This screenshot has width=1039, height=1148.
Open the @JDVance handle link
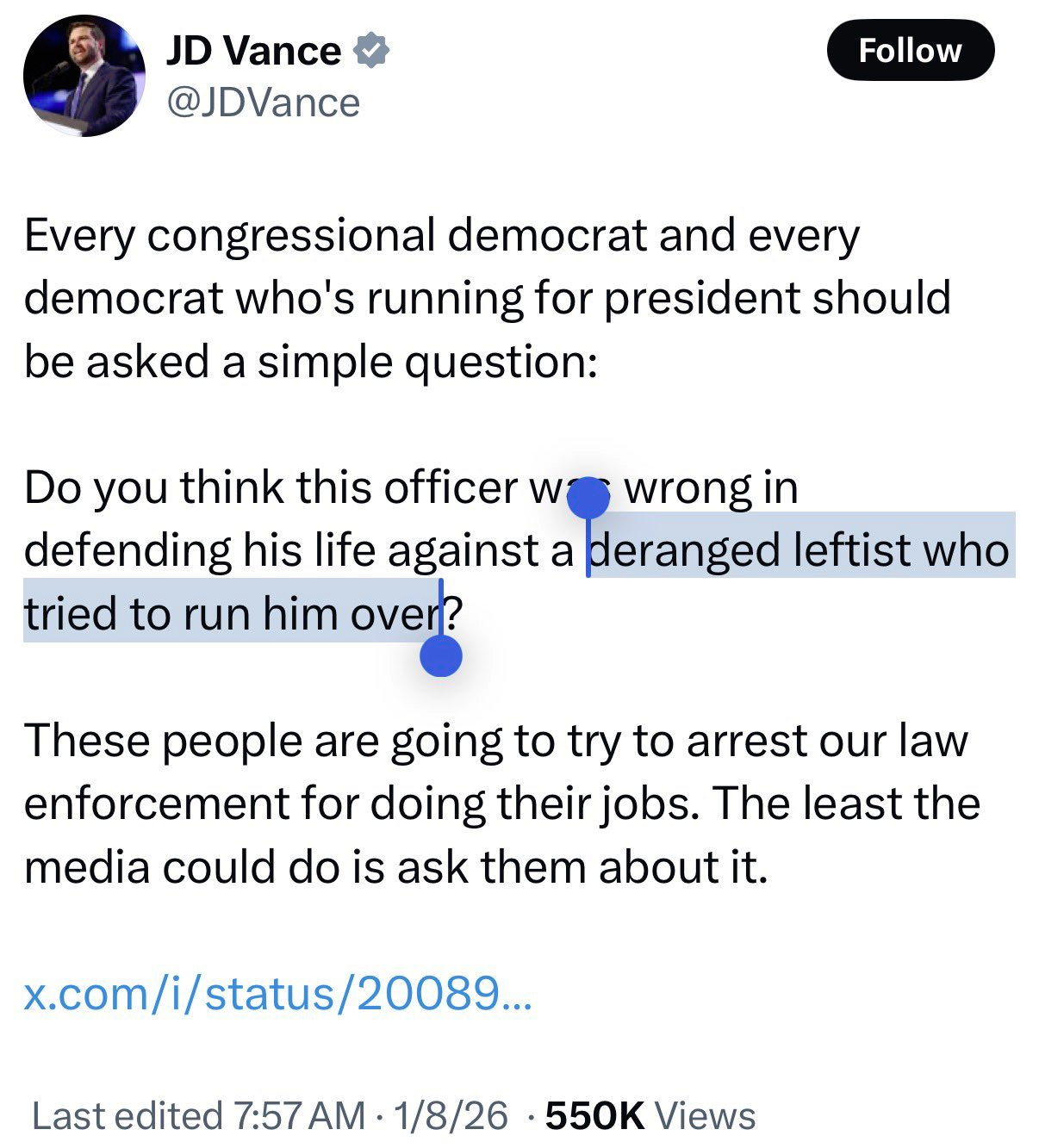click(263, 102)
